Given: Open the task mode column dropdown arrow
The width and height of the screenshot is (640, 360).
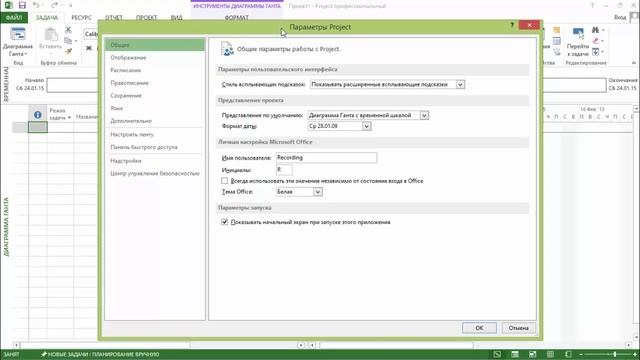Looking at the screenshot, I should click(x=69, y=118).
